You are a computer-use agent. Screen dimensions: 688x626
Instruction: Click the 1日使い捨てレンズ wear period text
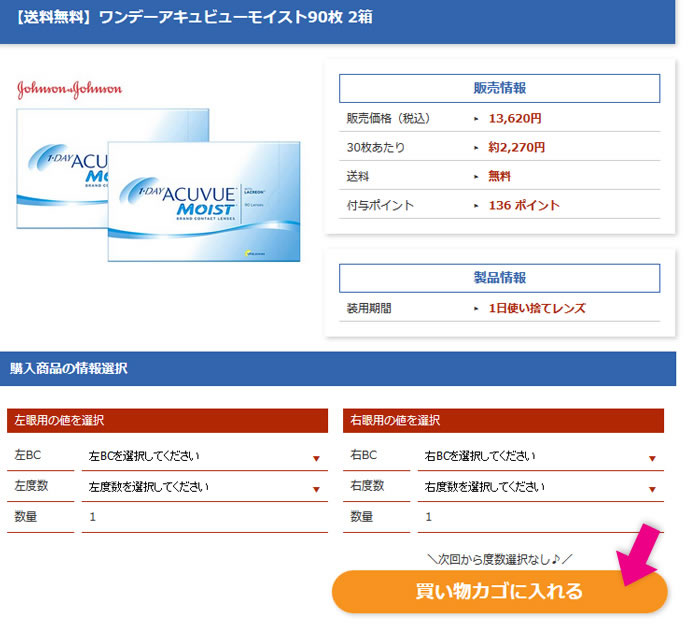[536, 308]
